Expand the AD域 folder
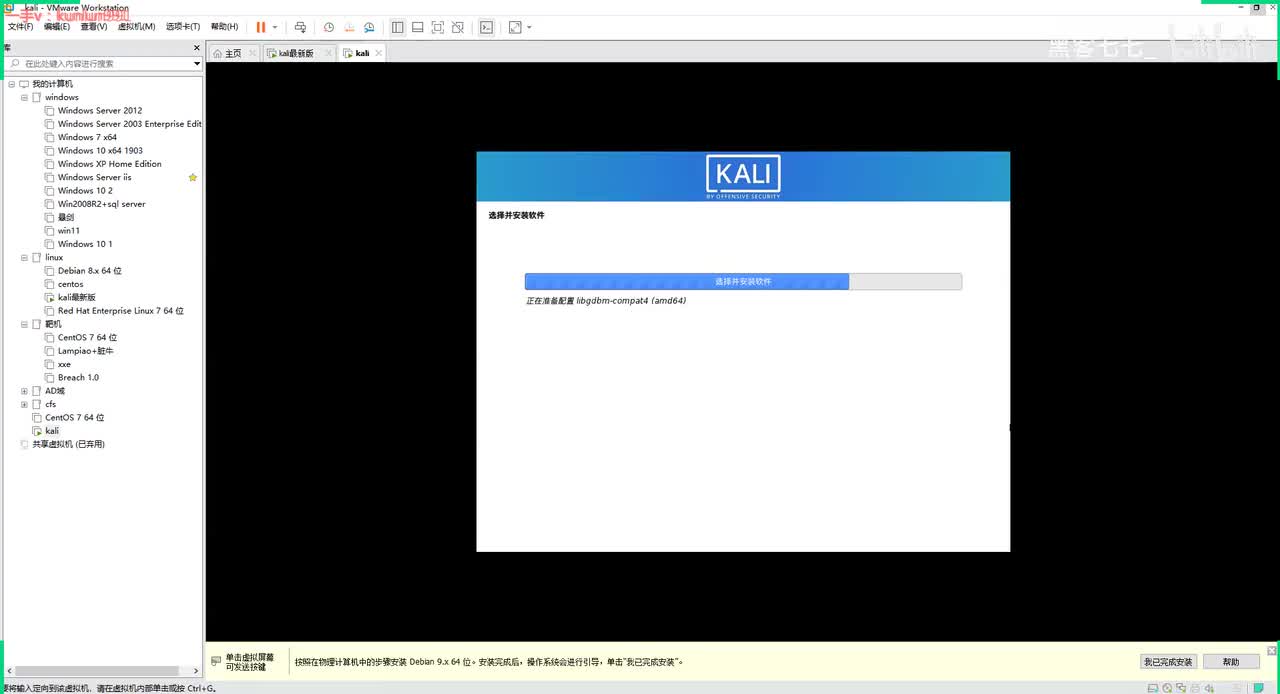Viewport: 1280px width, 694px height. 24,391
